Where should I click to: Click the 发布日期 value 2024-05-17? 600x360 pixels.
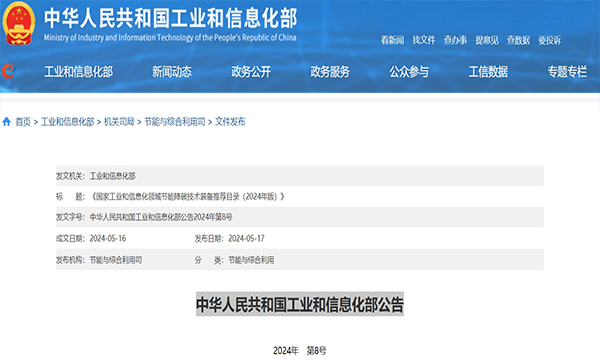(246, 238)
